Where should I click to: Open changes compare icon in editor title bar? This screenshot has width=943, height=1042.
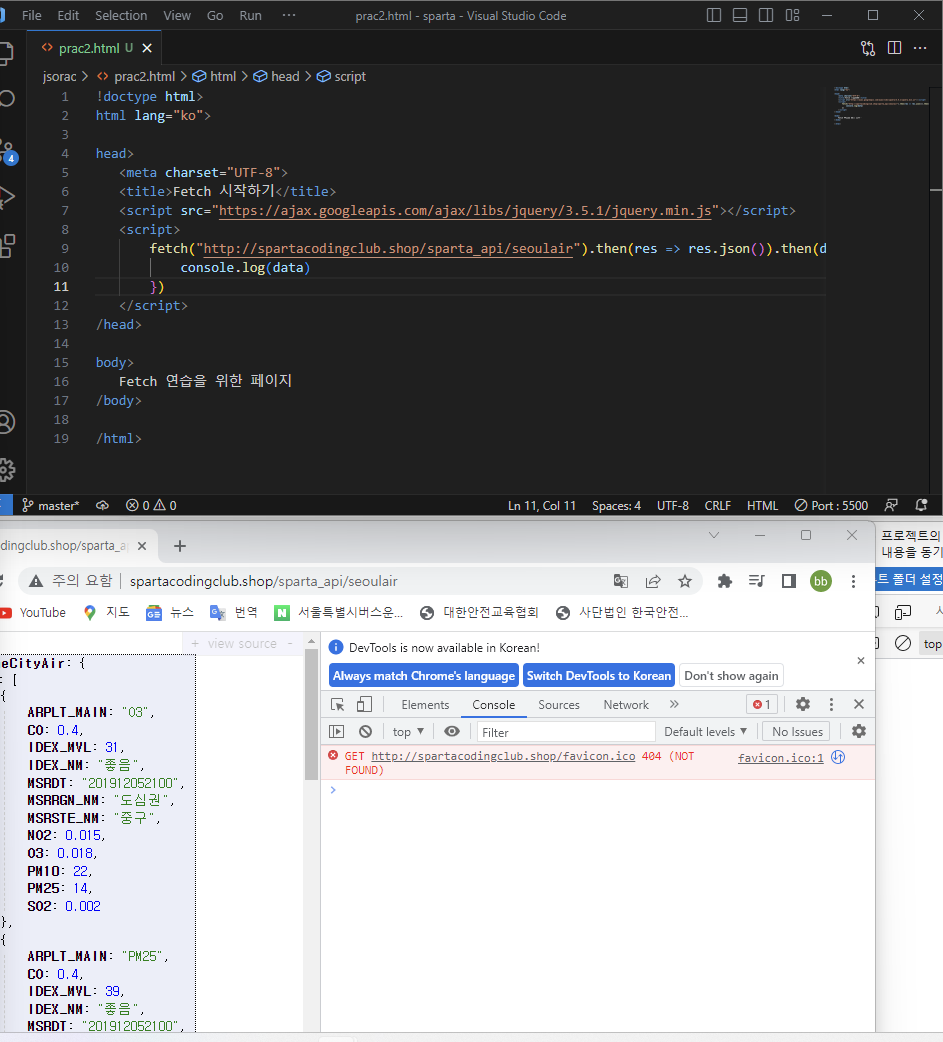[868, 48]
